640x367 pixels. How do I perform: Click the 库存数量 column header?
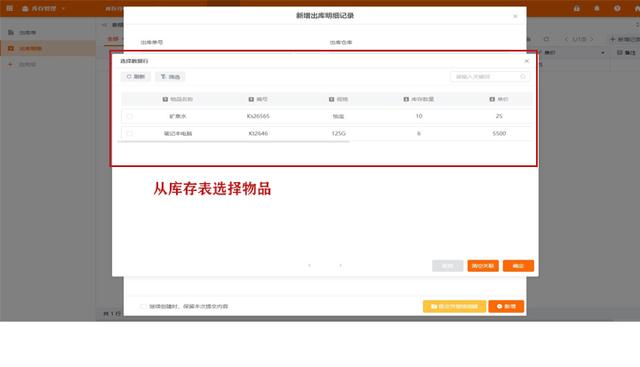click(x=418, y=99)
